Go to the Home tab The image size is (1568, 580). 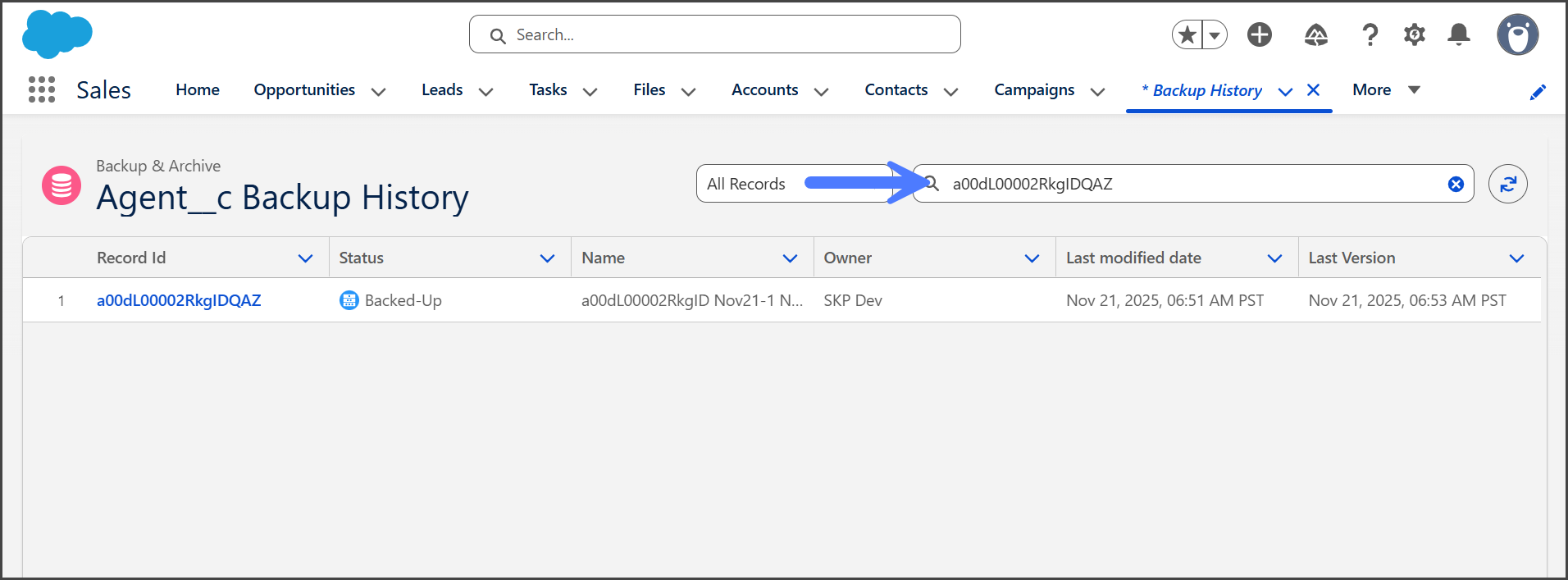point(198,89)
